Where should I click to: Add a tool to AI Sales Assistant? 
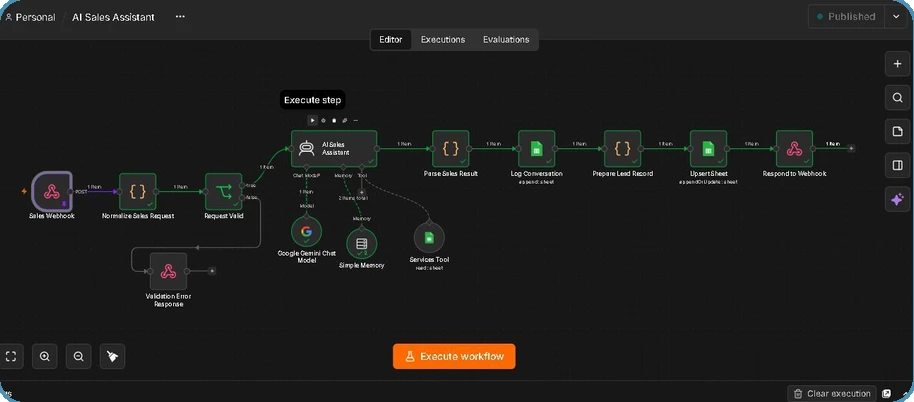(361, 192)
